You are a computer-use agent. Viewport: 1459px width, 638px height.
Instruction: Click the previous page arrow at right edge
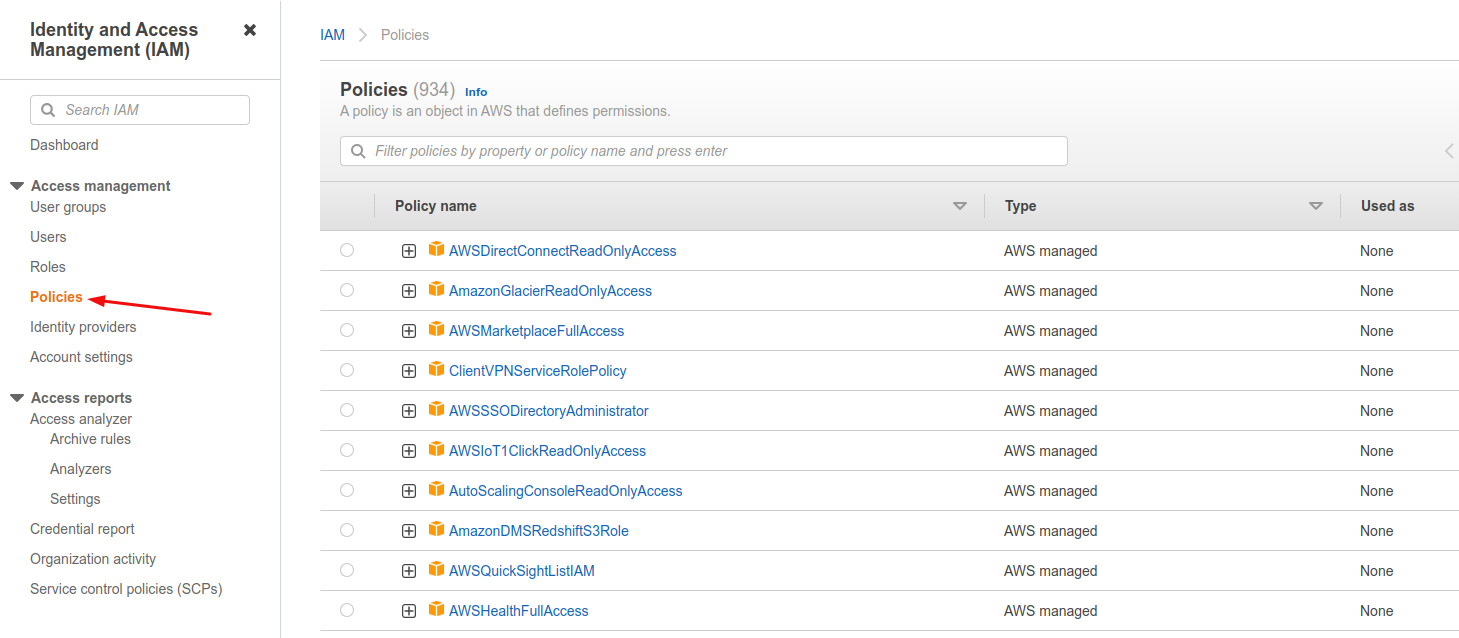point(1449,151)
